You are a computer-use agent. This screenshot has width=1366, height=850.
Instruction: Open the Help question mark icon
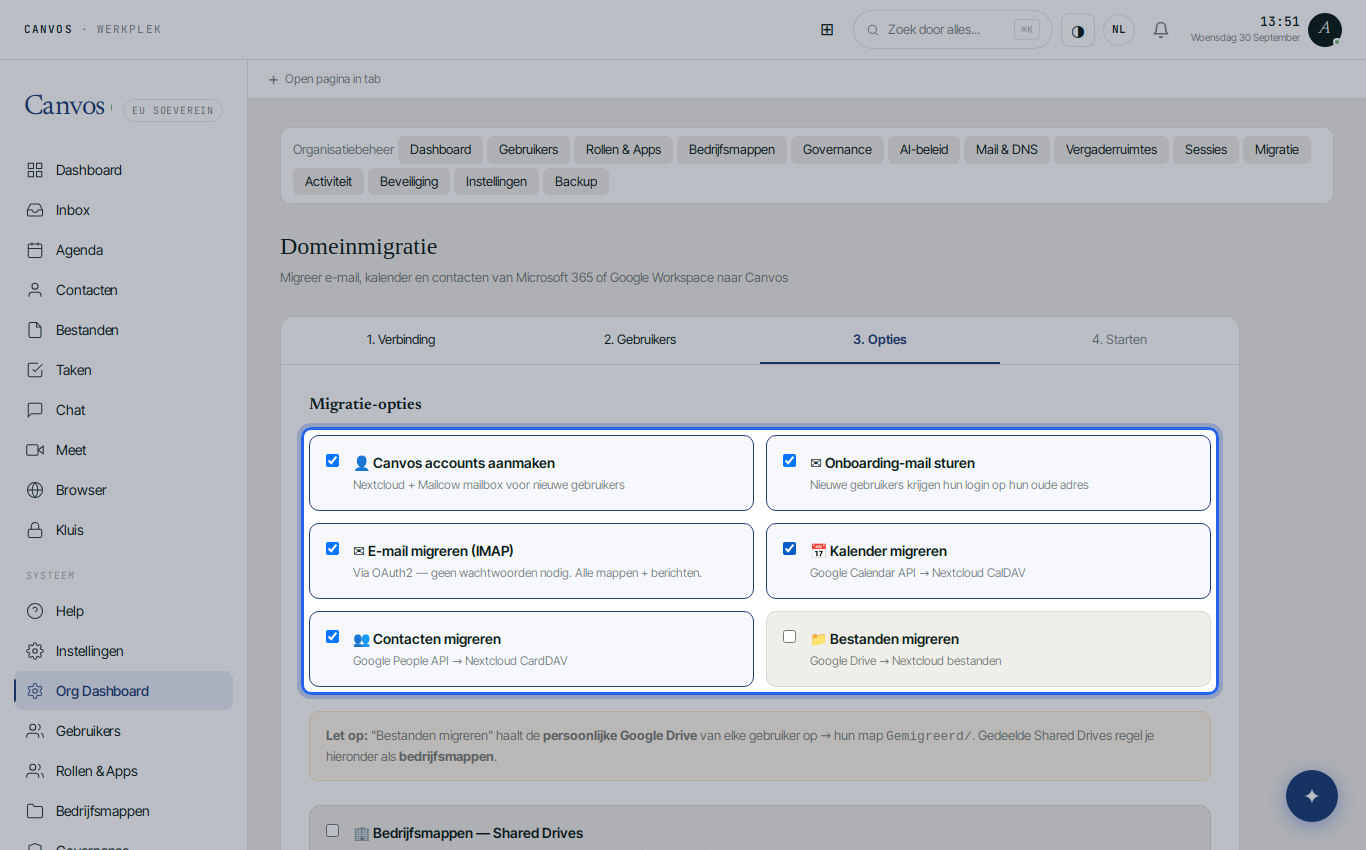pos(35,611)
